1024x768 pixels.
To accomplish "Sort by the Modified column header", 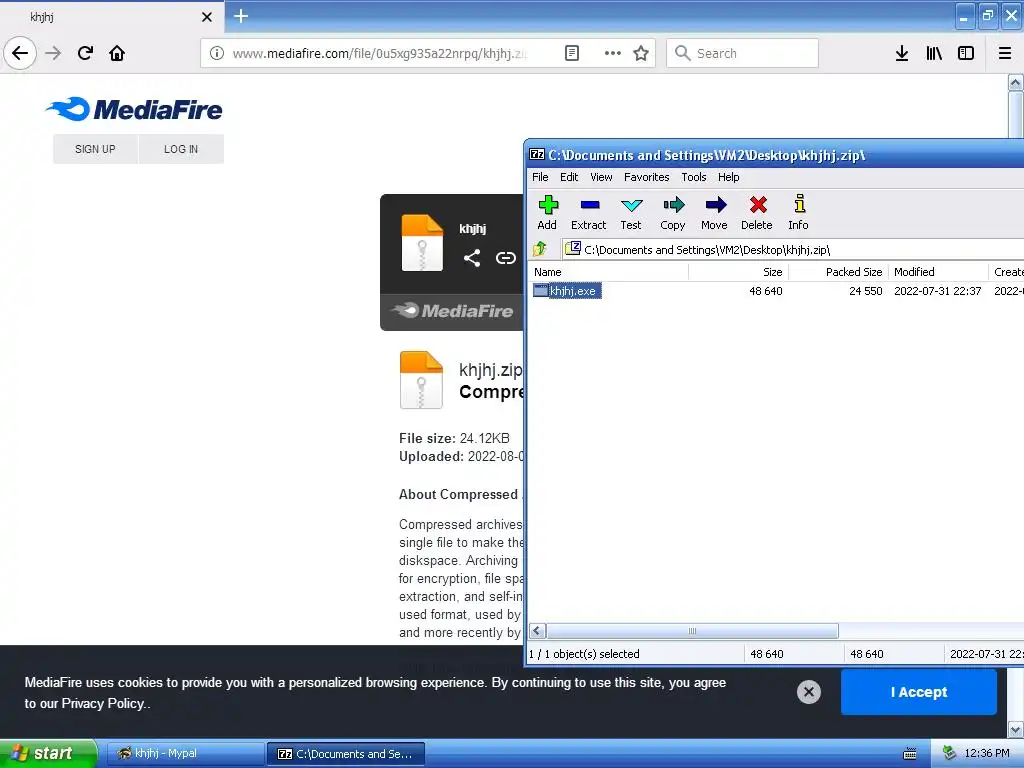I will point(938,272).
